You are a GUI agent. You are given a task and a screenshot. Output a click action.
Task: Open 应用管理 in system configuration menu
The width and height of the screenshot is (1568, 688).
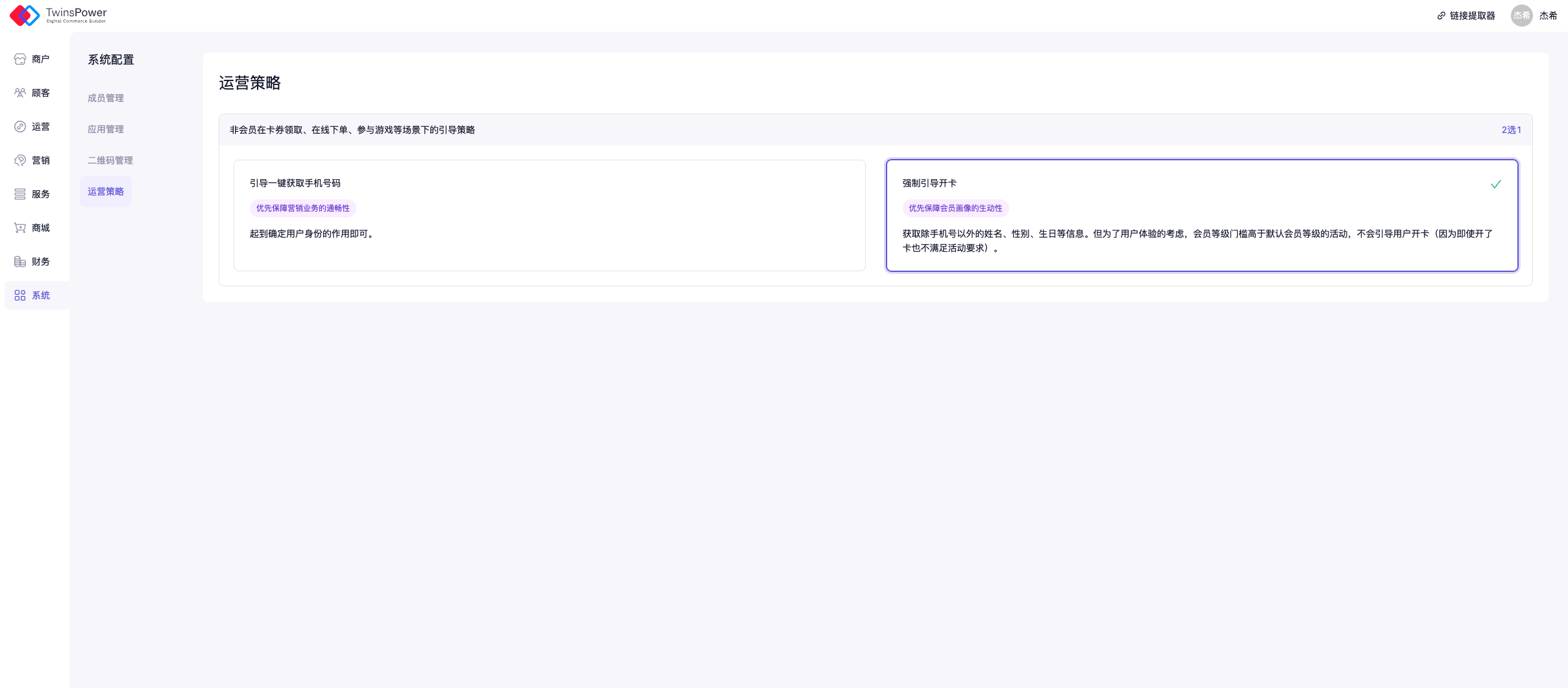(x=106, y=129)
